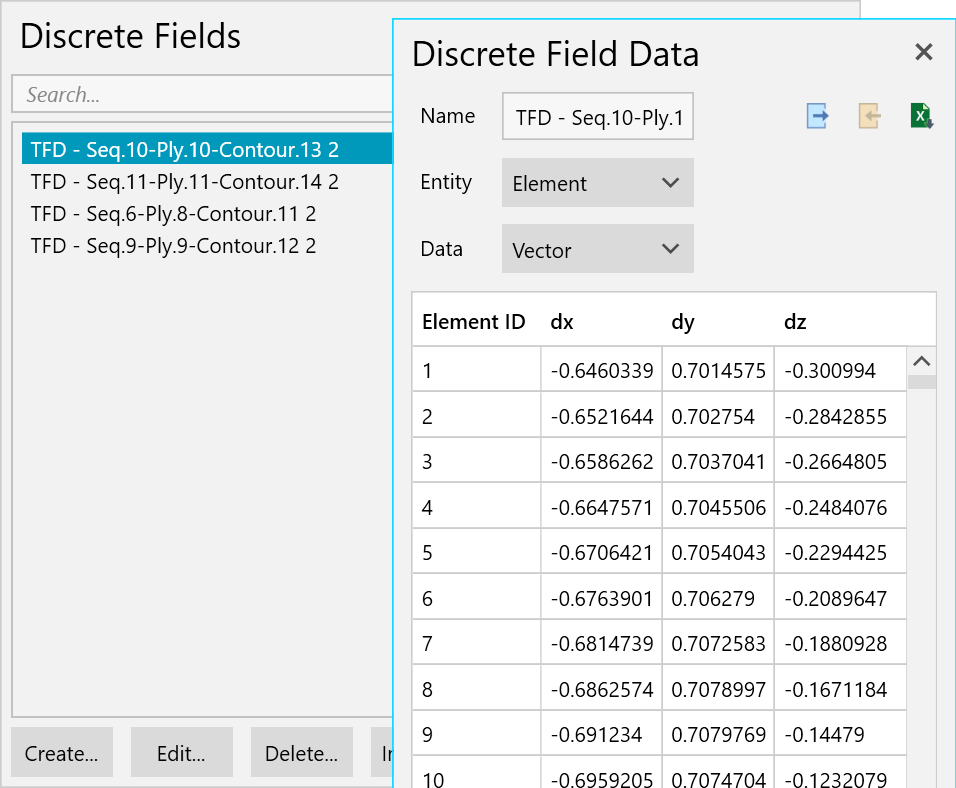956x788 pixels.
Task: Select TFD - Seq.11-Ply.11-Contour.14 2 in list
Action: point(207,181)
